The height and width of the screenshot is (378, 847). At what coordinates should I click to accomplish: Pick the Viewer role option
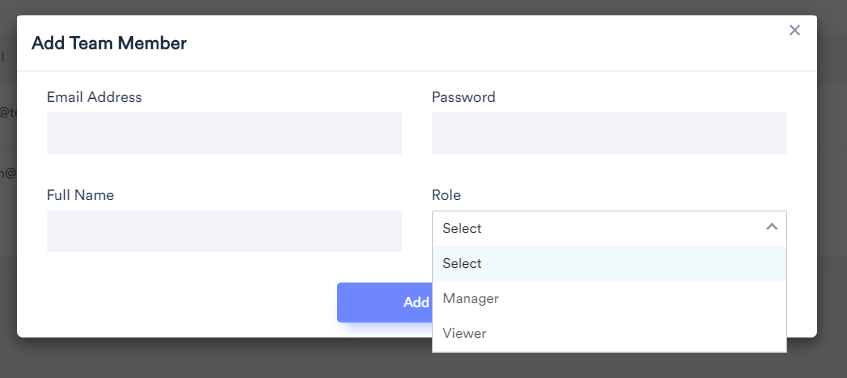coord(609,334)
